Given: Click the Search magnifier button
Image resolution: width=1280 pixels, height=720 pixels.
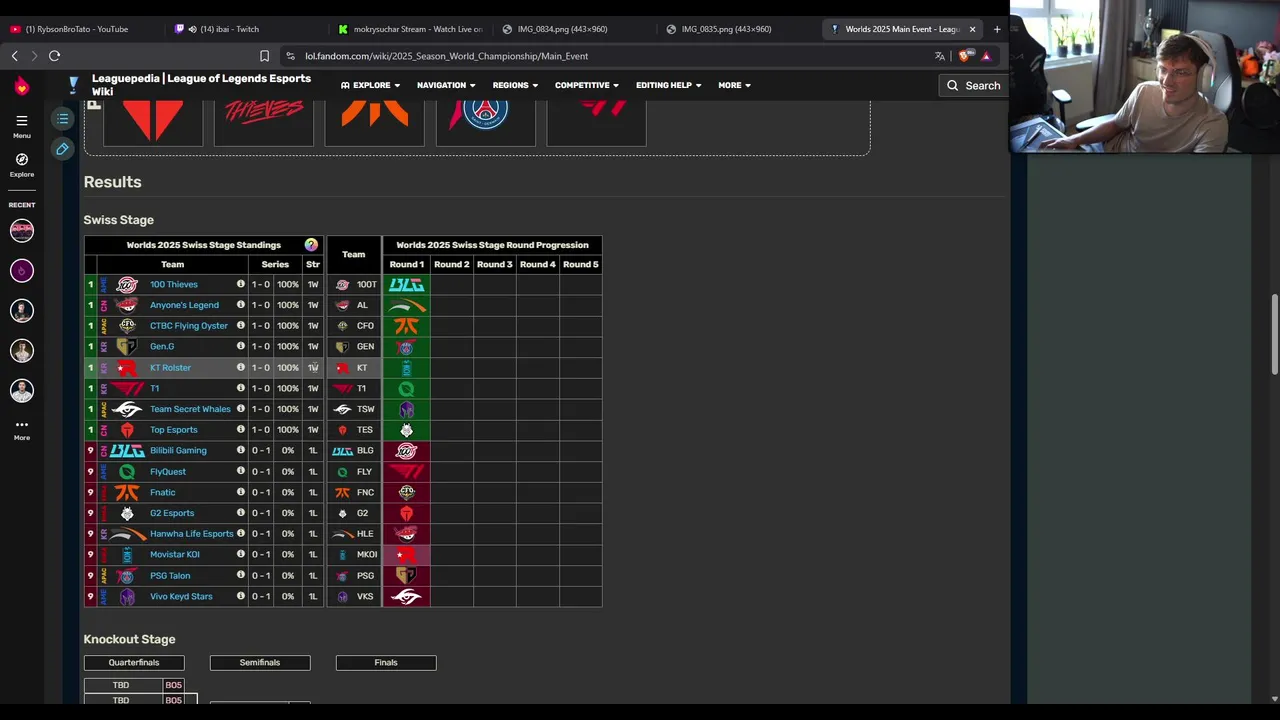Looking at the screenshot, I should click(974, 85).
